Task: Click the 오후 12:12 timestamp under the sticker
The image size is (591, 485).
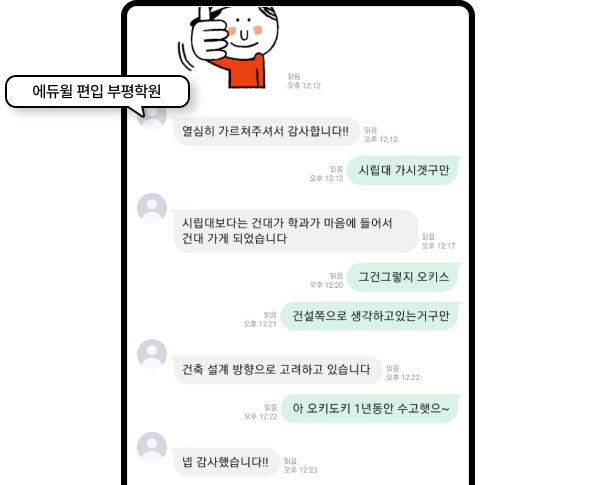Action: click(x=304, y=86)
